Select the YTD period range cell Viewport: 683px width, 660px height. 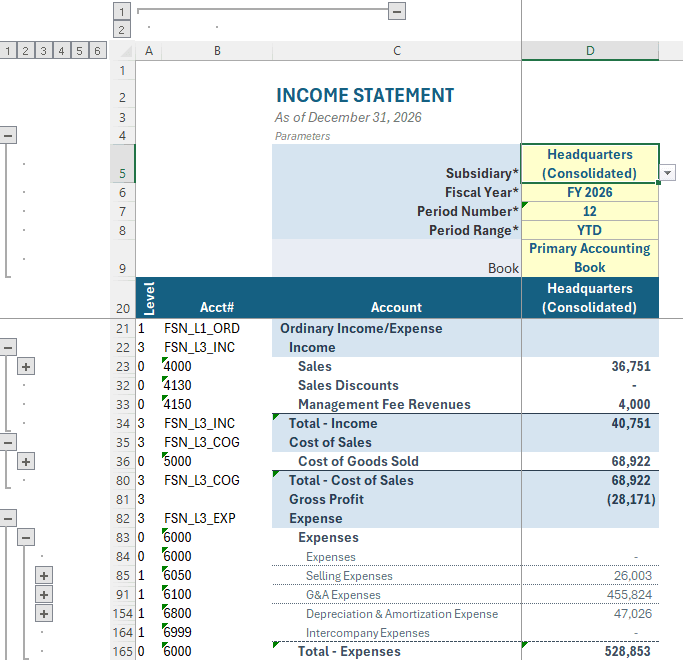(x=590, y=230)
